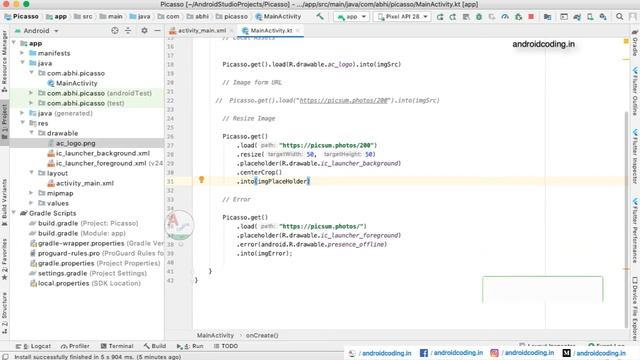This screenshot has height=360, width=640.
Task: Toggle the 1: Project side panel
Action: pyautogui.click(x=4, y=121)
